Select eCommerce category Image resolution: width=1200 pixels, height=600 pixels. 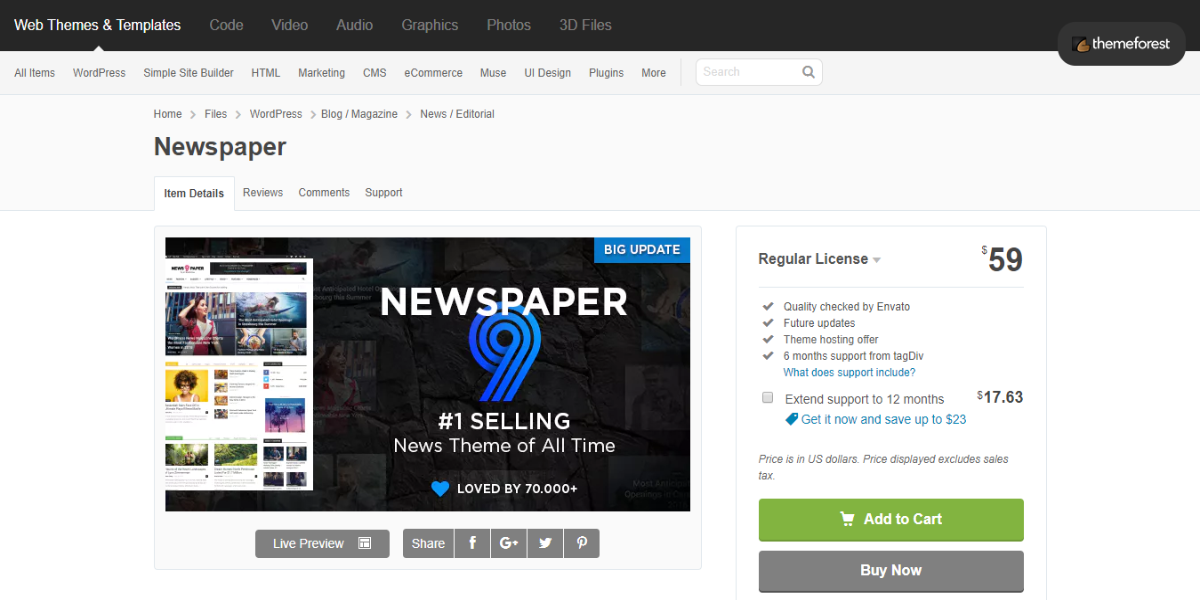[433, 73]
